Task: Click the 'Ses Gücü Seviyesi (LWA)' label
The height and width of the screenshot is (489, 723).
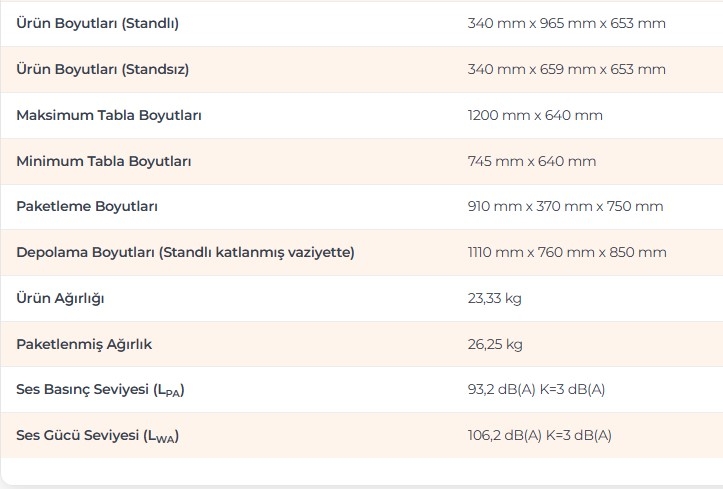Action: [x=97, y=436]
